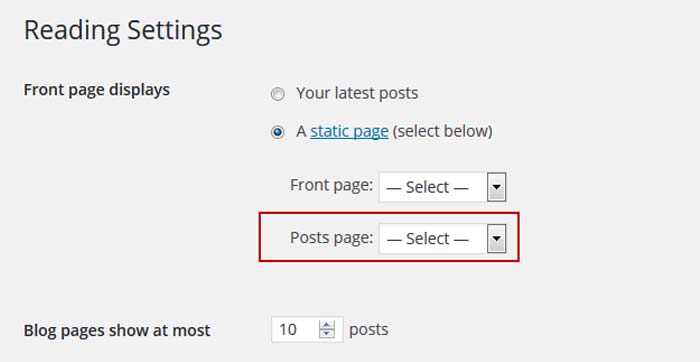Open the Front page "— Select —" combo box
Screen dimensions: 700x362
pos(442,187)
